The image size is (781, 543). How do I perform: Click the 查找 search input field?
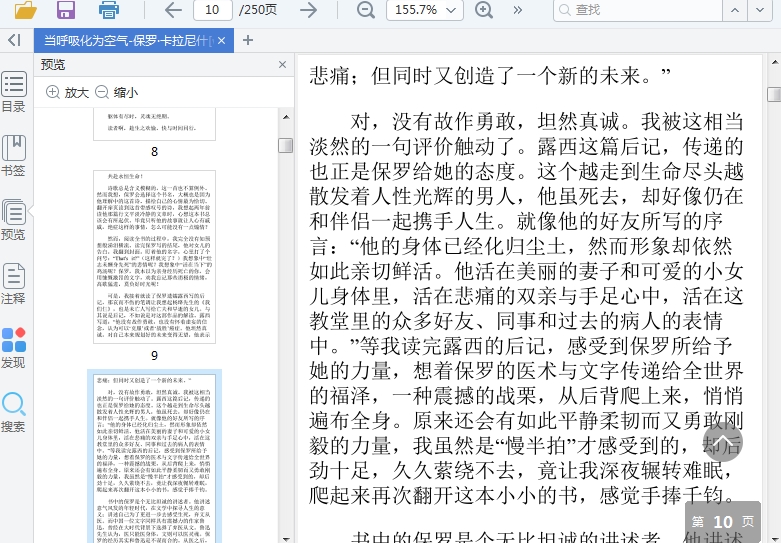point(637,10)
